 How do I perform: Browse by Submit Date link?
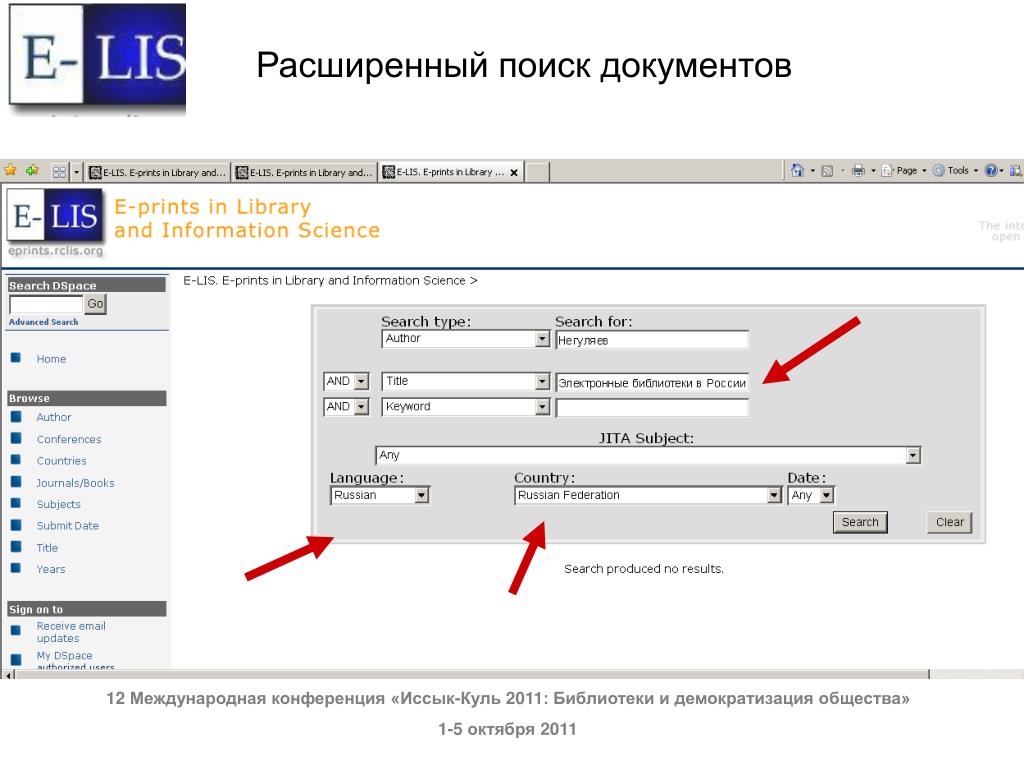pyautogui.click(x=68, y=526)
